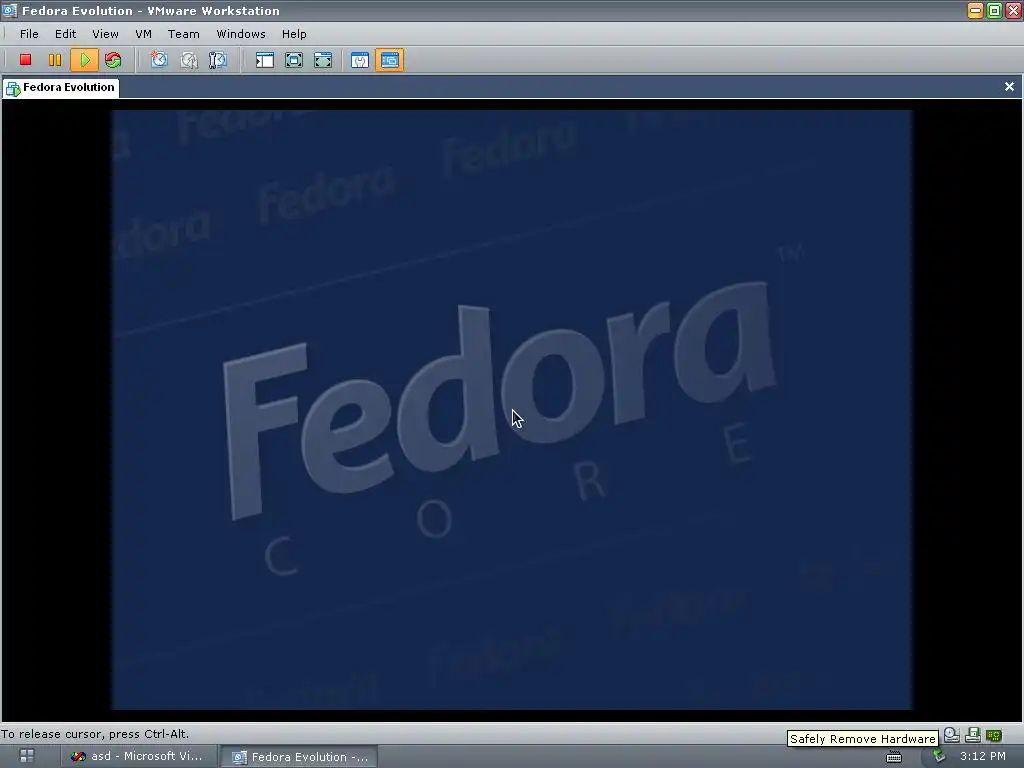This screenshot has height=768, width=1024.
Task: Click the hard disk device status icon
Action: 952,735
